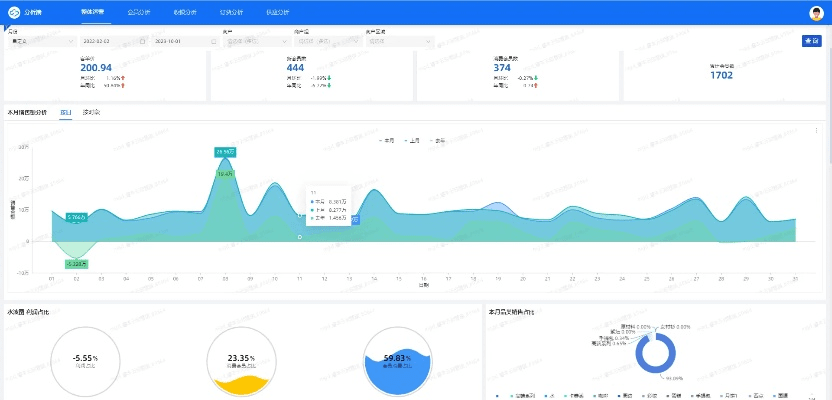The image size is (832, 400).
Task: Click the app logo in the top-left corner
Action: (x=13, y=13)
